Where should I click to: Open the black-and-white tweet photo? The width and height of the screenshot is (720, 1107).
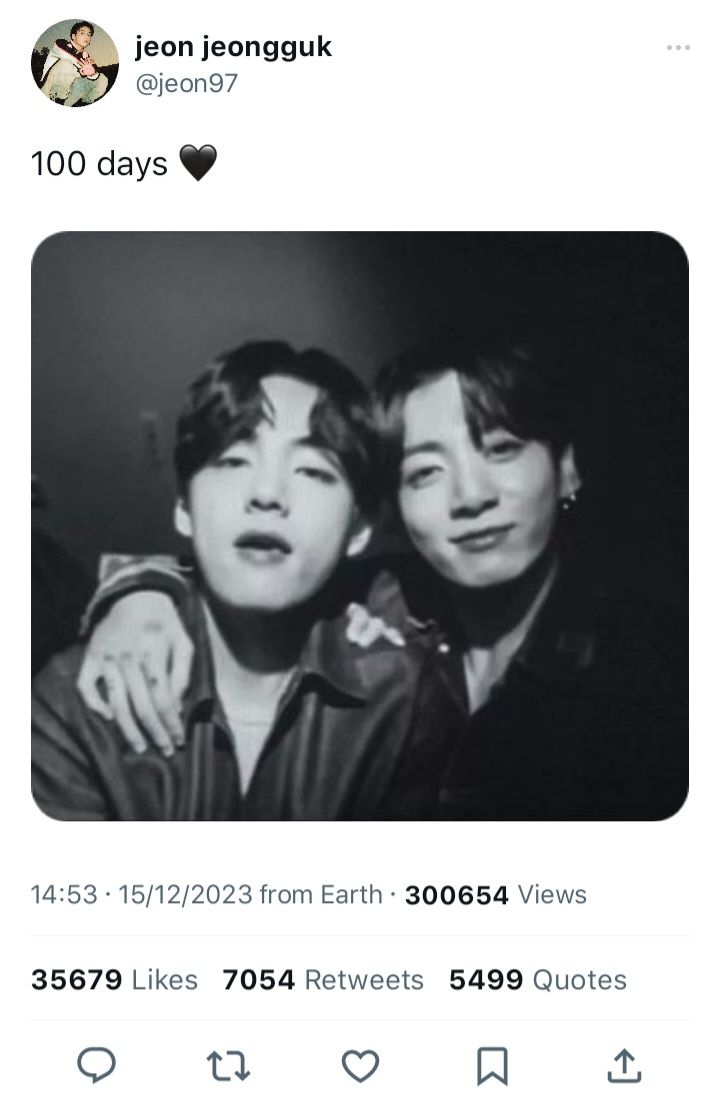(360, 526)
